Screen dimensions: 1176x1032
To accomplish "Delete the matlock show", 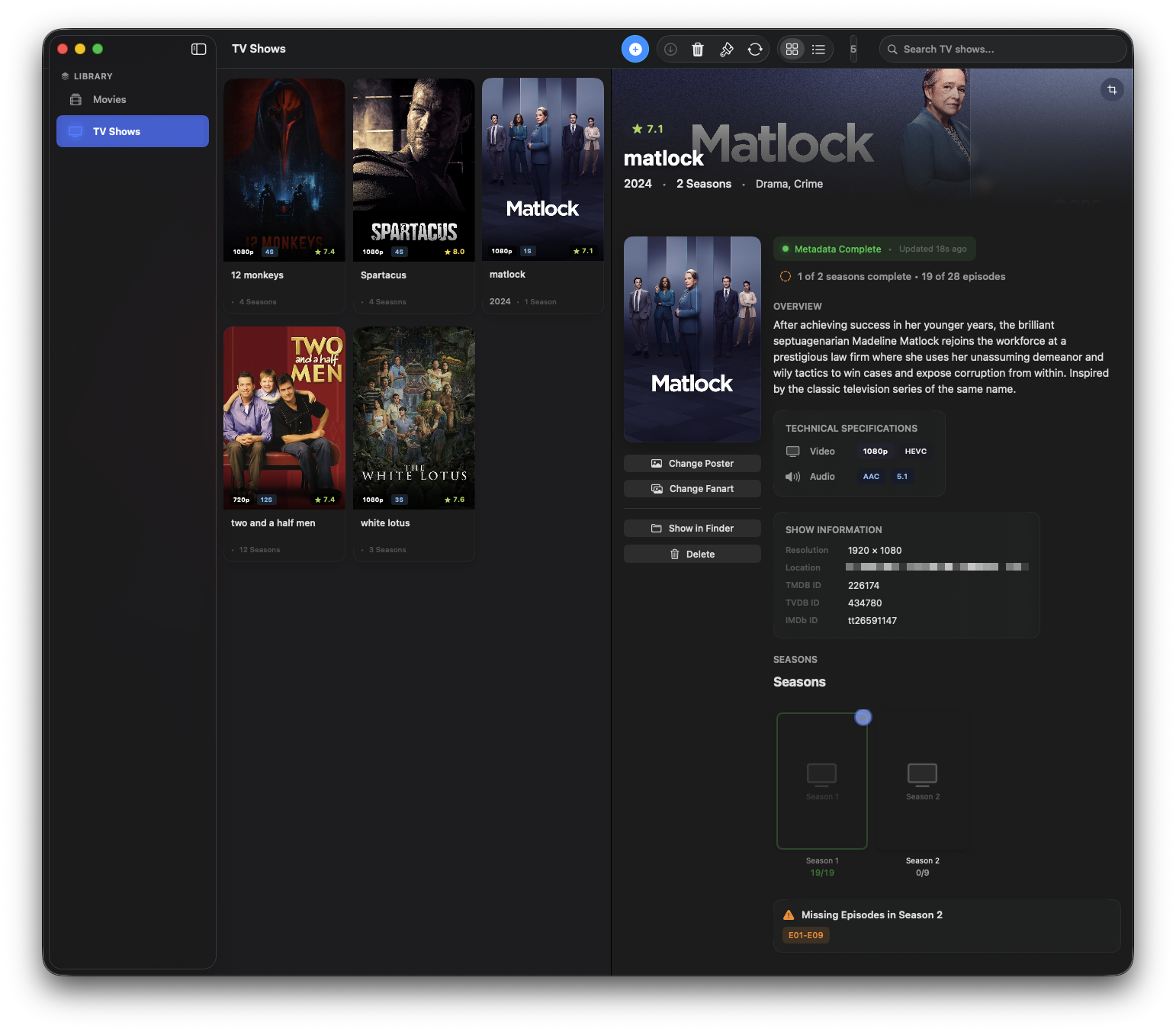I will click(x=692, y=555).
